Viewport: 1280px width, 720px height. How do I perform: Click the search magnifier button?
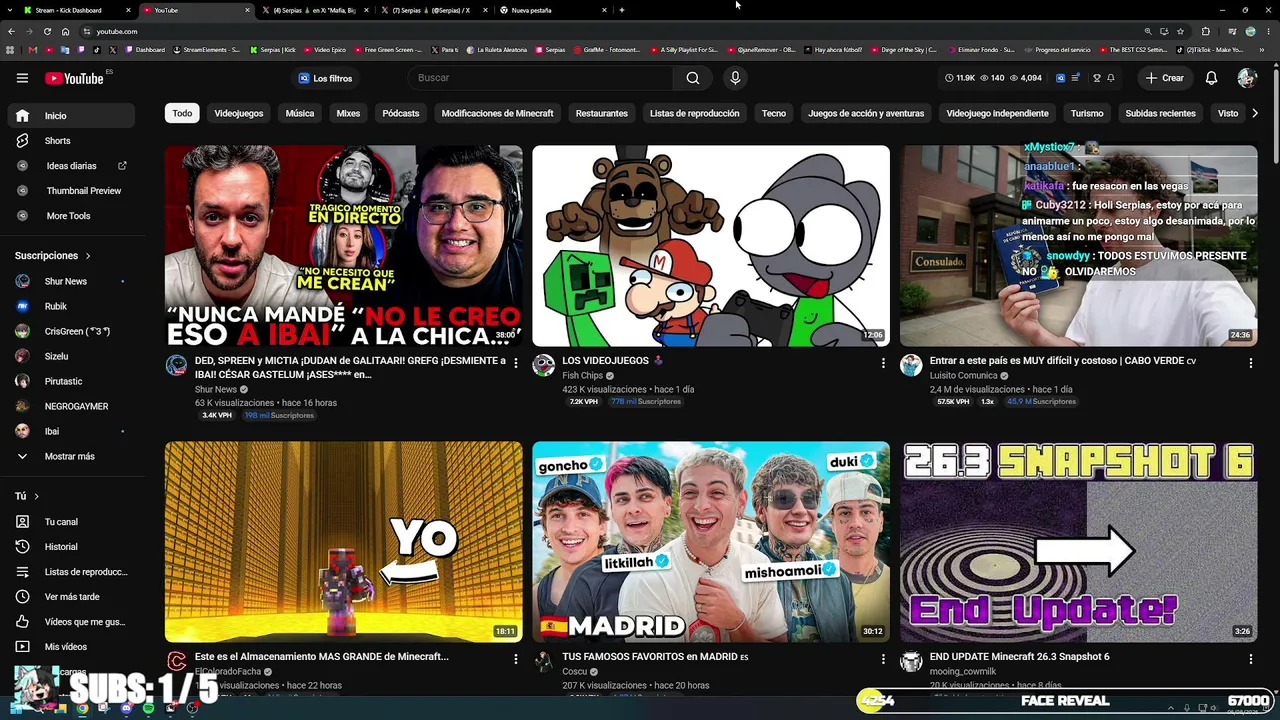coord(692,78)
